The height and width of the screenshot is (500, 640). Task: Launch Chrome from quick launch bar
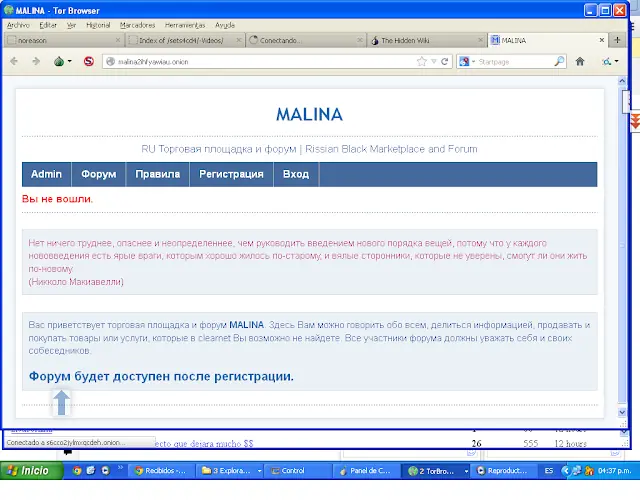click(x=77, y=471)
